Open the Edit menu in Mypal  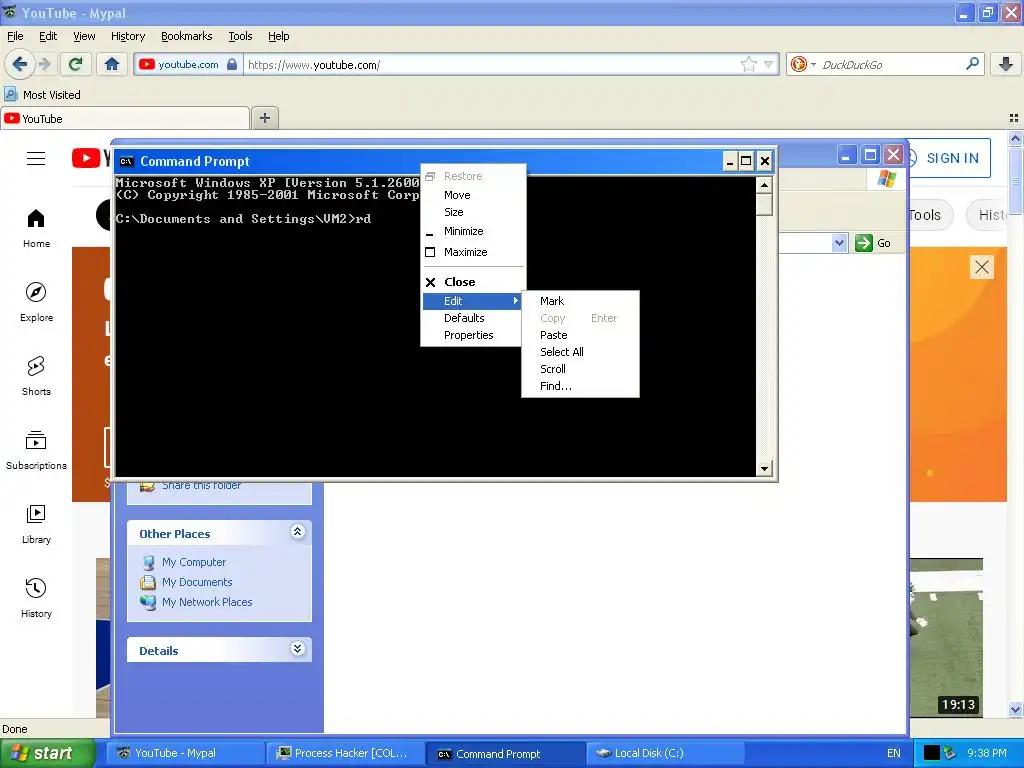click(48, 36)
